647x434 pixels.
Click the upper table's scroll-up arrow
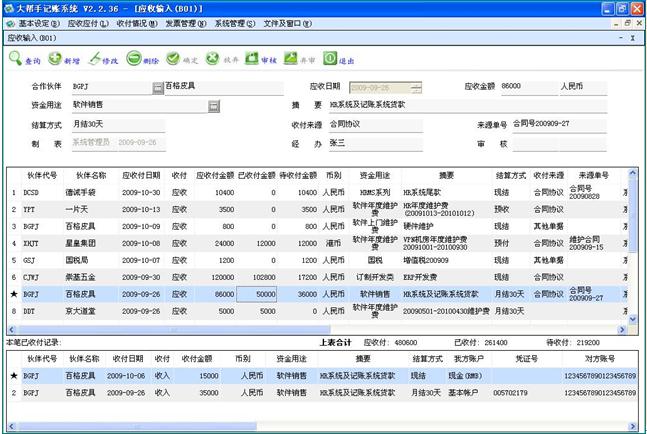click(632, 173)
